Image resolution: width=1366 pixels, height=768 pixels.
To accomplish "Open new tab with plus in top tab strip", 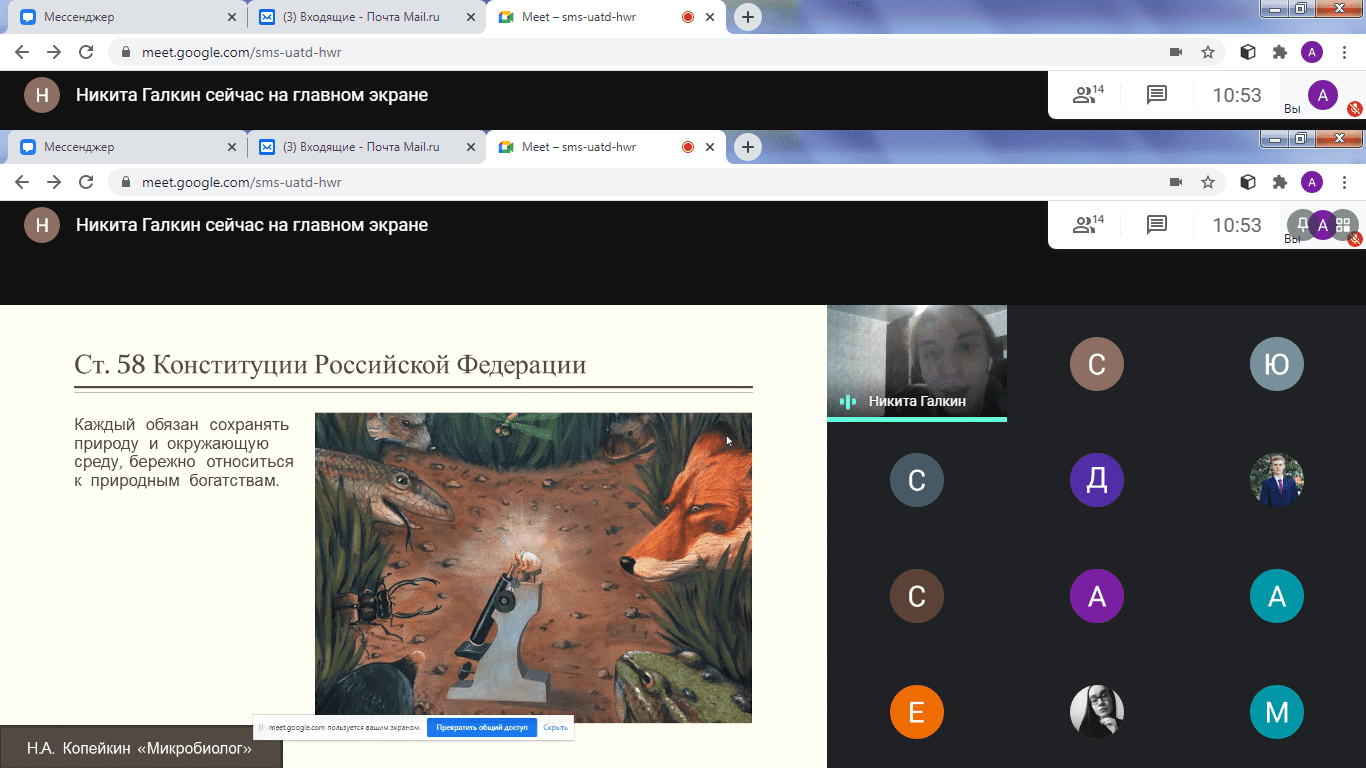I will (x=747, y=17).
